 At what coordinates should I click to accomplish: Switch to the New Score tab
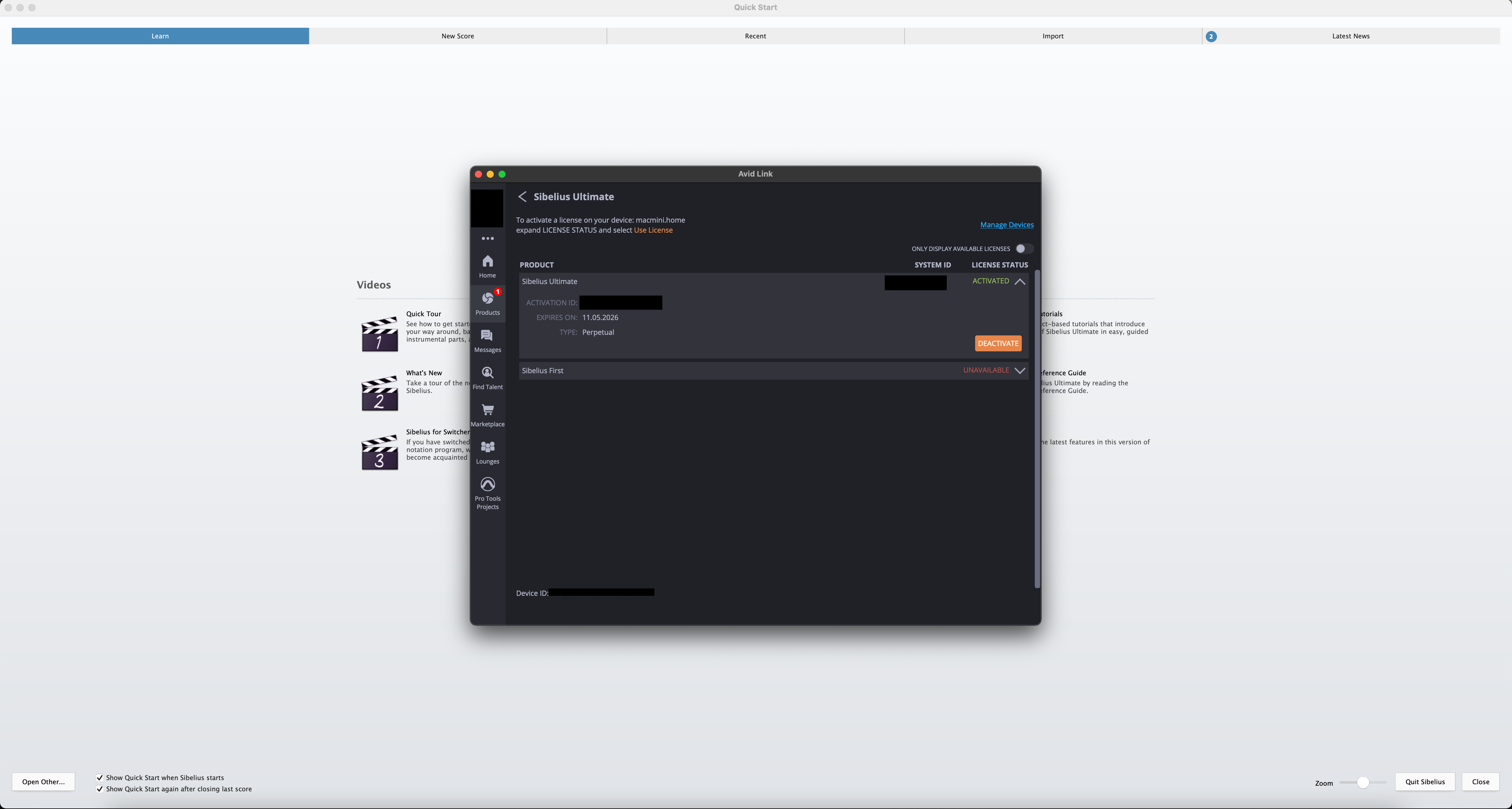coord(458,36)
